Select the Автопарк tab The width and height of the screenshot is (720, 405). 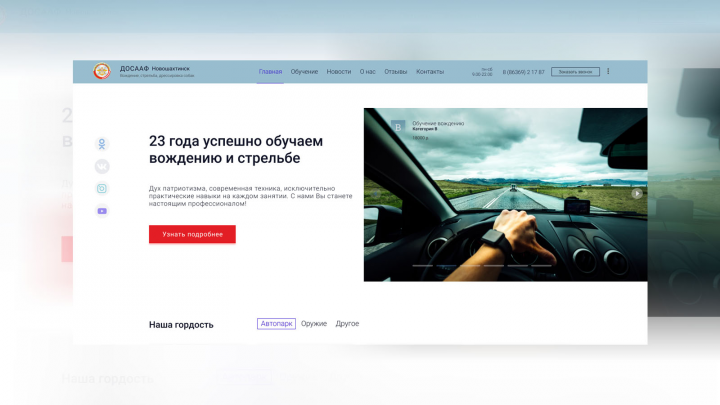[276, 324]
